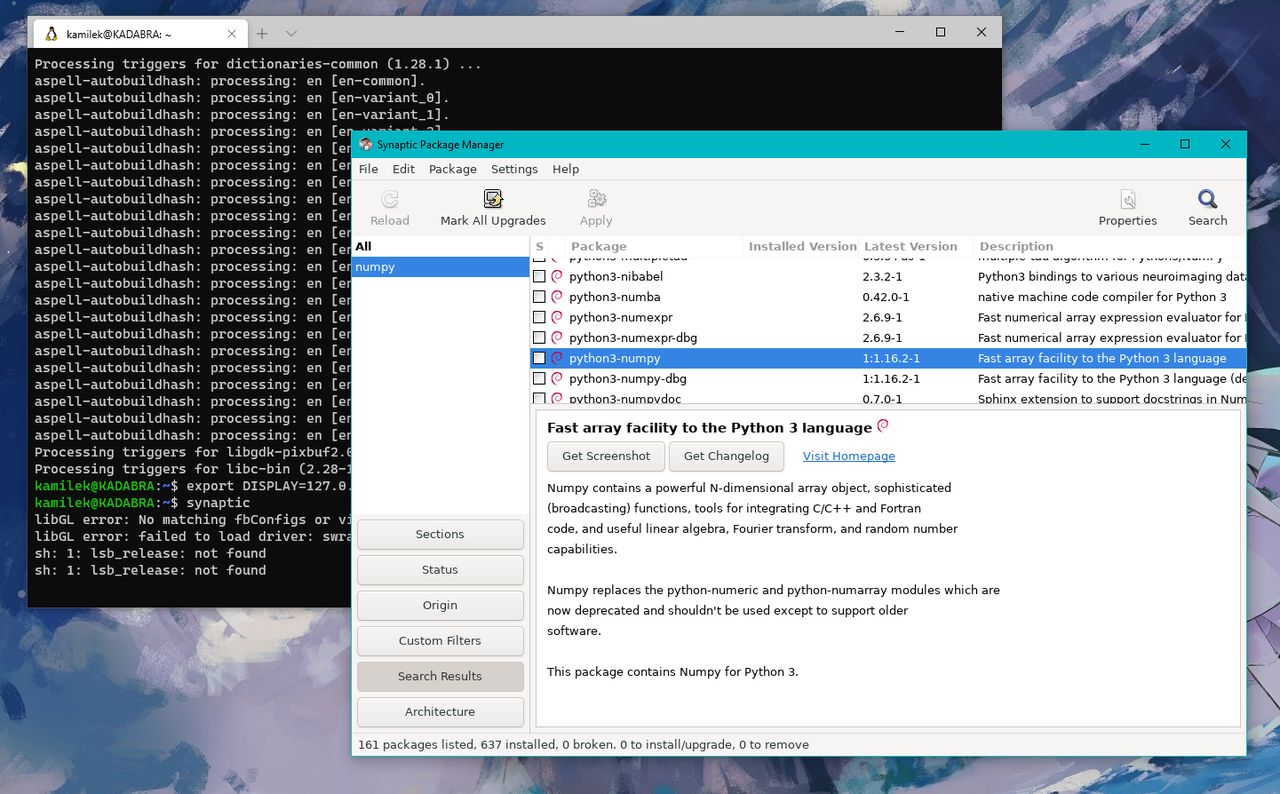Mark the python3-nibabel checkbox
The image size is (1280, 794).
pyautogui.click(x=540, y=276)
